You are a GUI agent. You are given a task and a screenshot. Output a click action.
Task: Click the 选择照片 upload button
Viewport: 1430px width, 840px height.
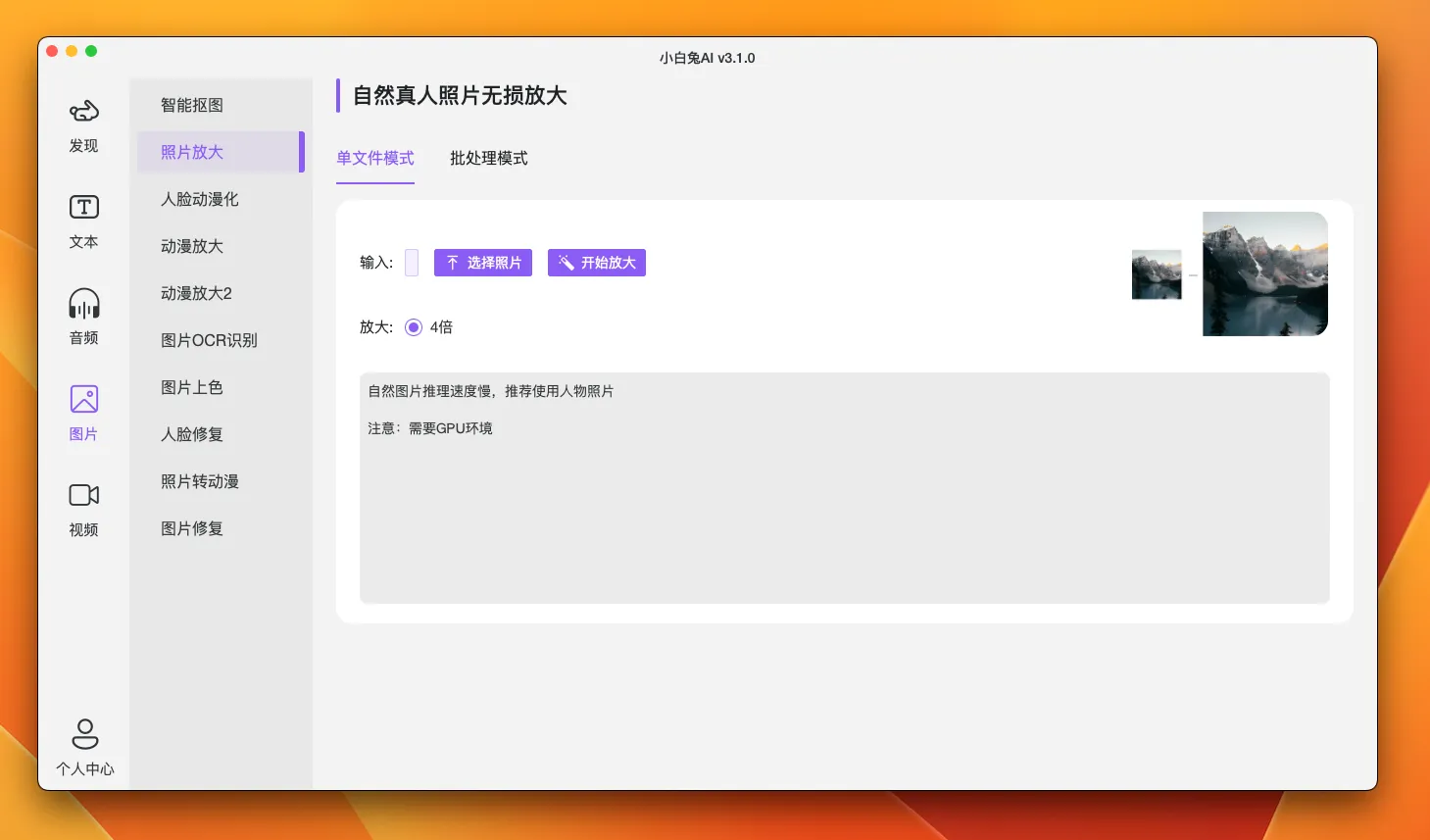pyautogui.click(x=483, y=263)
